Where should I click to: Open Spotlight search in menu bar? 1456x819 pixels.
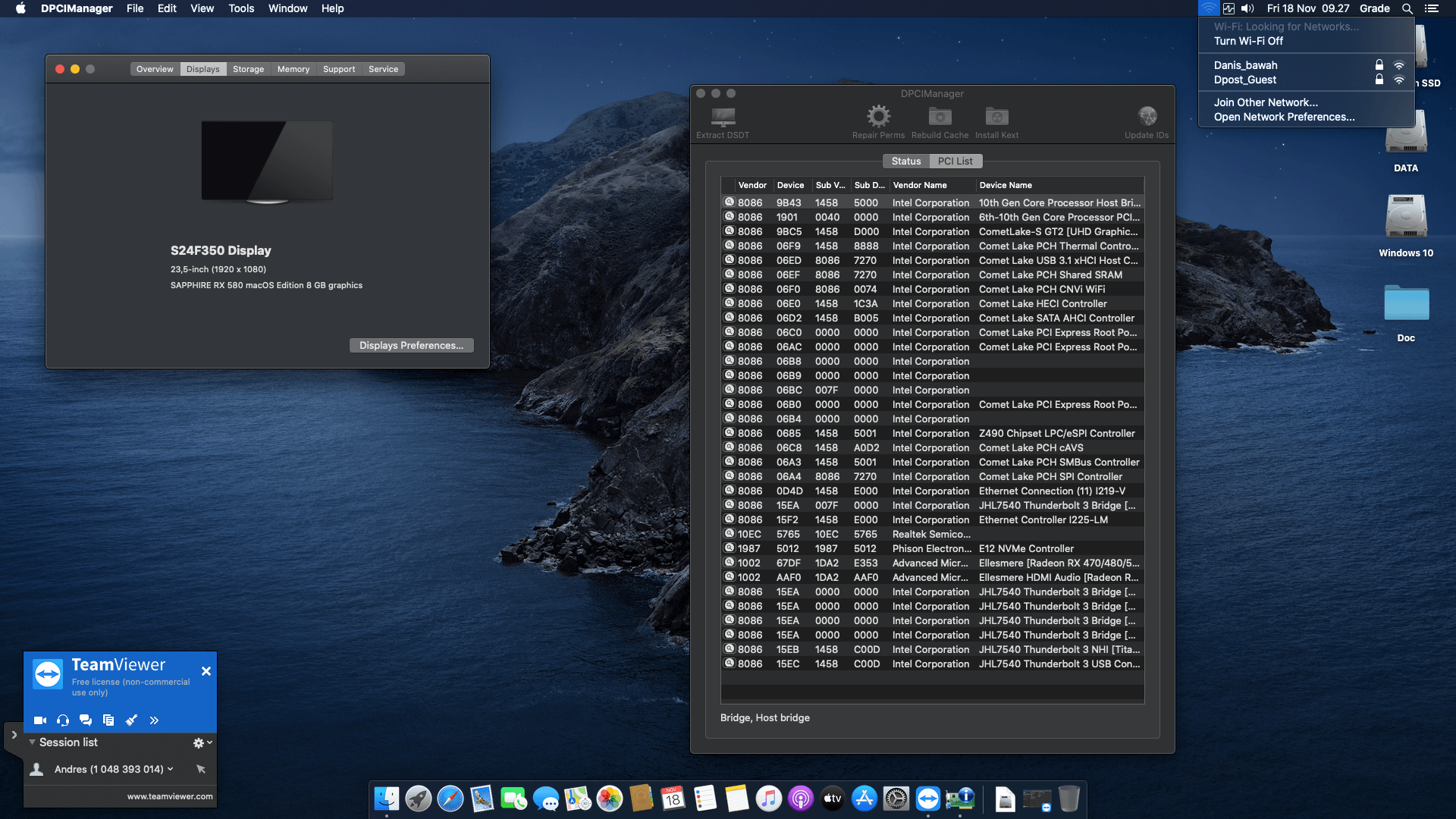pyautogui.click(x=1407, y=8)
